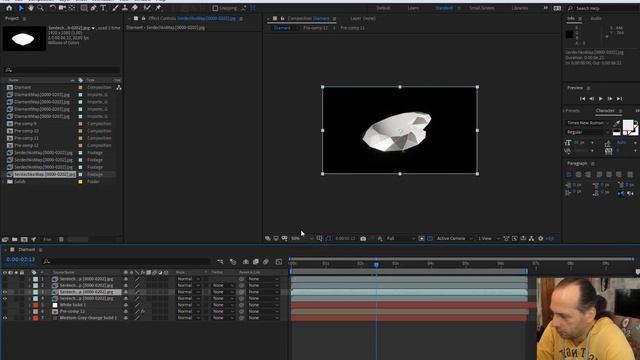Click the fill color swatch in Character panel
Image resolution: width=640 pixels, height=360 pixels.
click(x=628, y=125)
